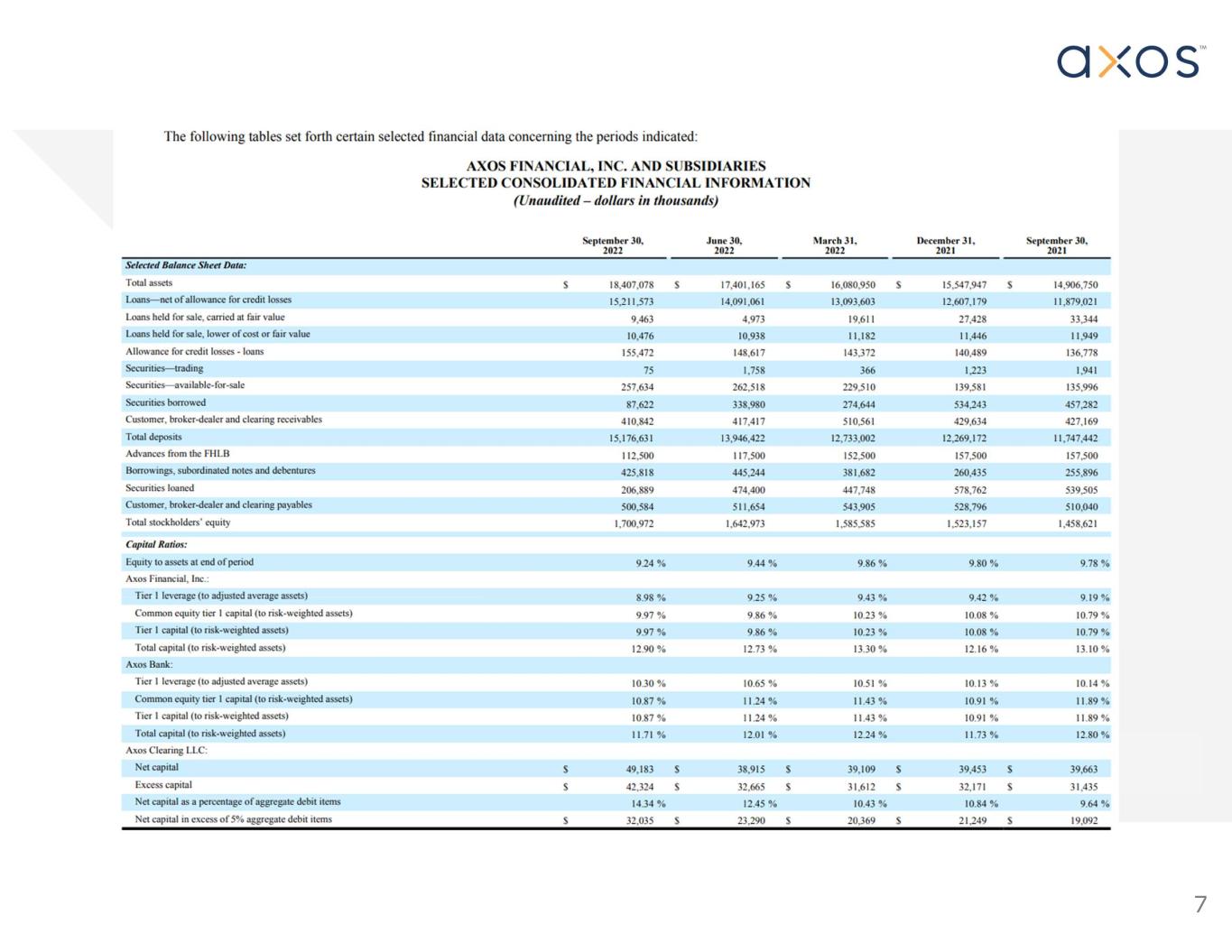Click the 'Excess capital' row label
The height and width of the screenshot is (952, 1232).
[163, 785]
